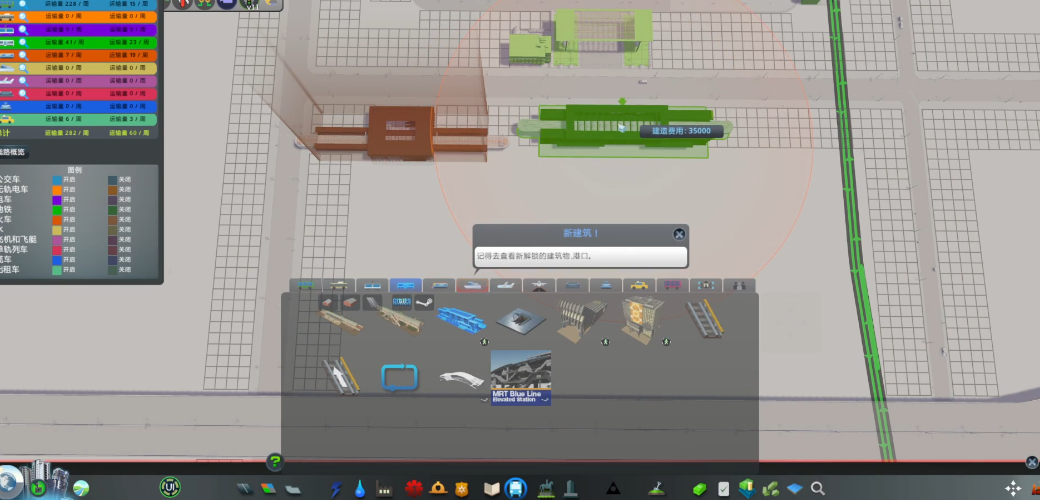The width and height of the screenshot is (1040, 500).
Task: Open the police badge menu
Action: [x=461, y=489]
